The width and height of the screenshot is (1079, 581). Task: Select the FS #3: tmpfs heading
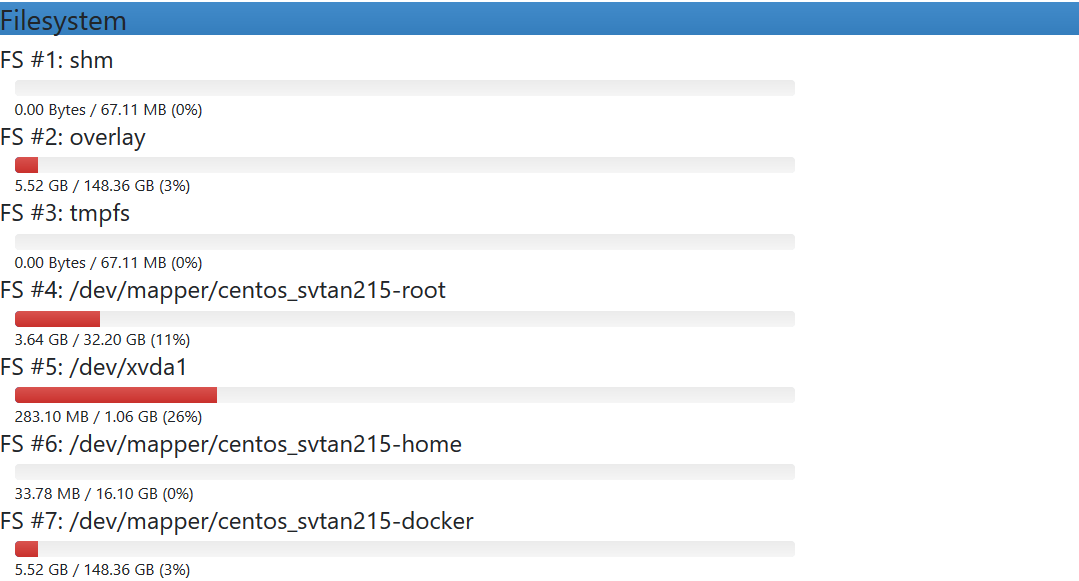coord(65,213)
